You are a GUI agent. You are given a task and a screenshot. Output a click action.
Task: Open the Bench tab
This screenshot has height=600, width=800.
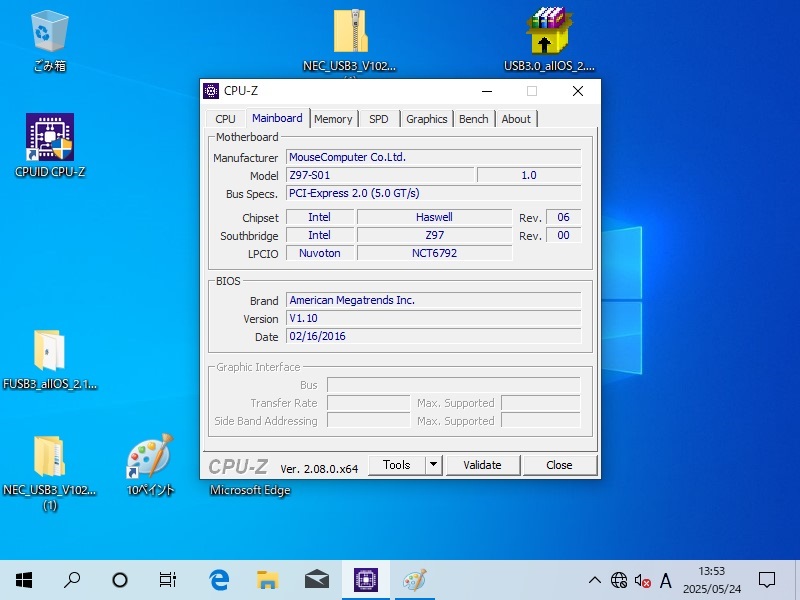(x=473, y=119)
